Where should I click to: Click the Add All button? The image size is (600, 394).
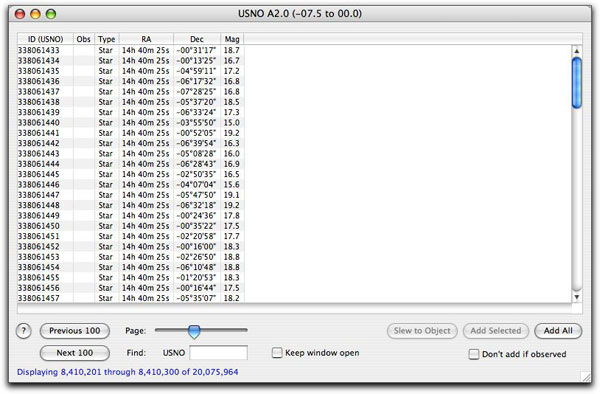click(x=558, y=331)
